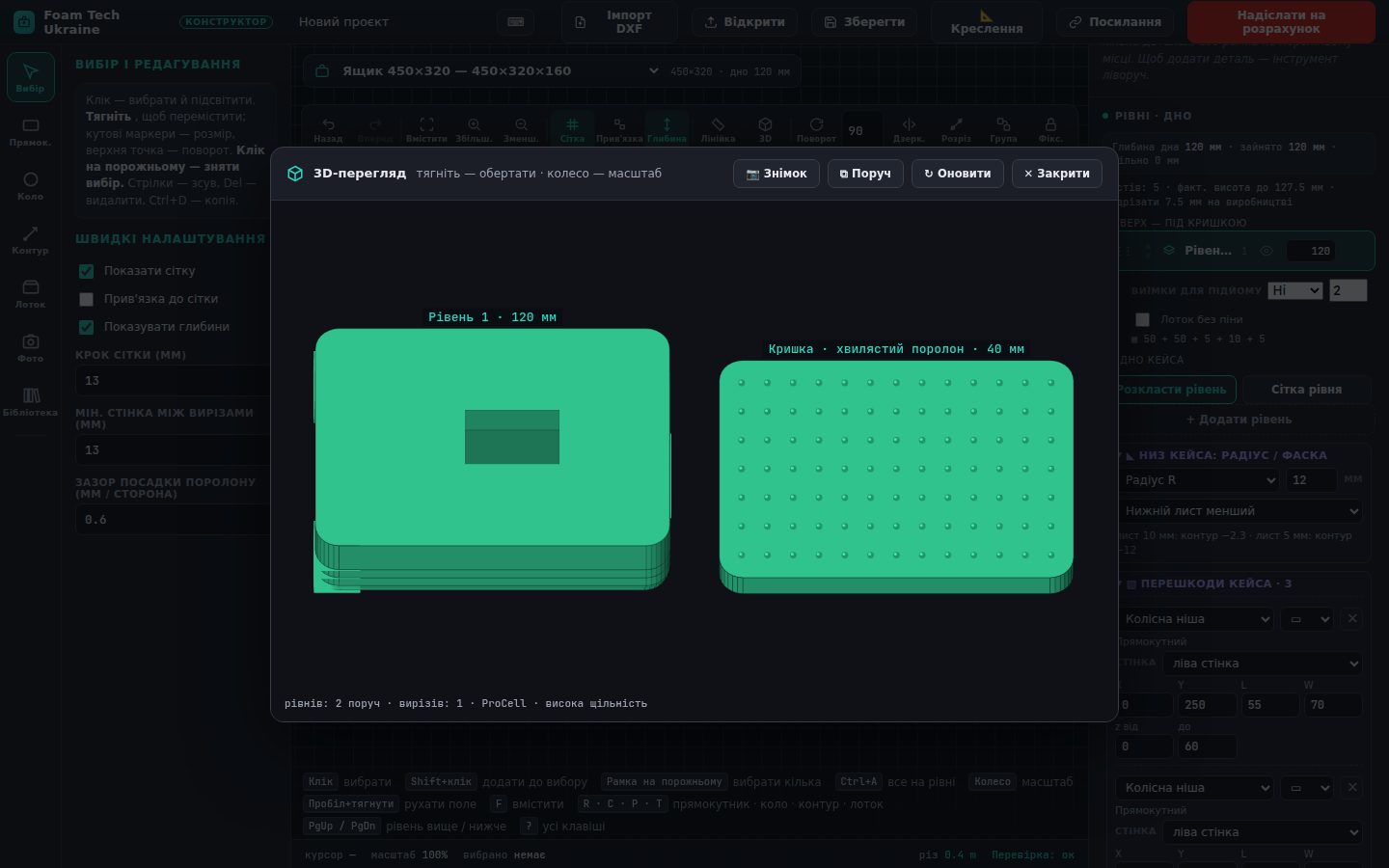The width and height of the screenshot is (1389, 868).
Task: Toggle the Сітка grid toolbar icon
Action: (572, 129)
